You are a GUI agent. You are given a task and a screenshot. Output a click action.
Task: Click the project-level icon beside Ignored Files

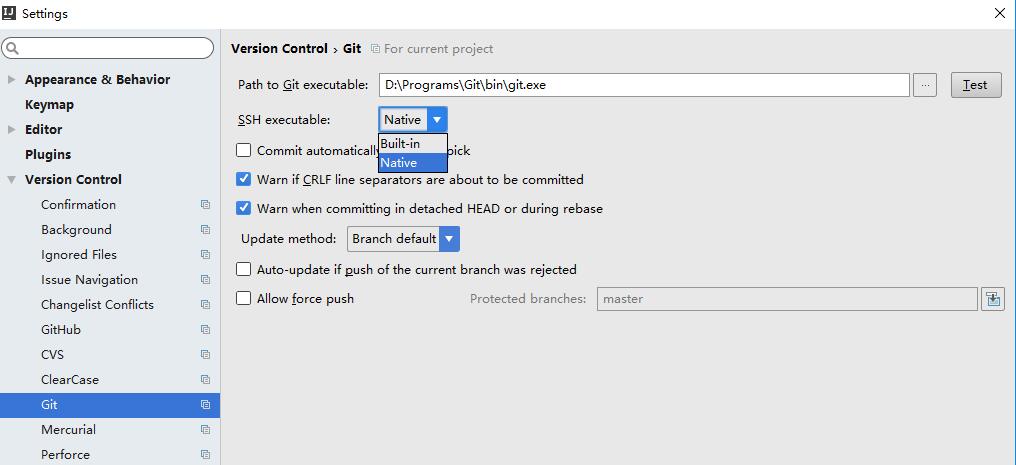(x=205, y=255)
